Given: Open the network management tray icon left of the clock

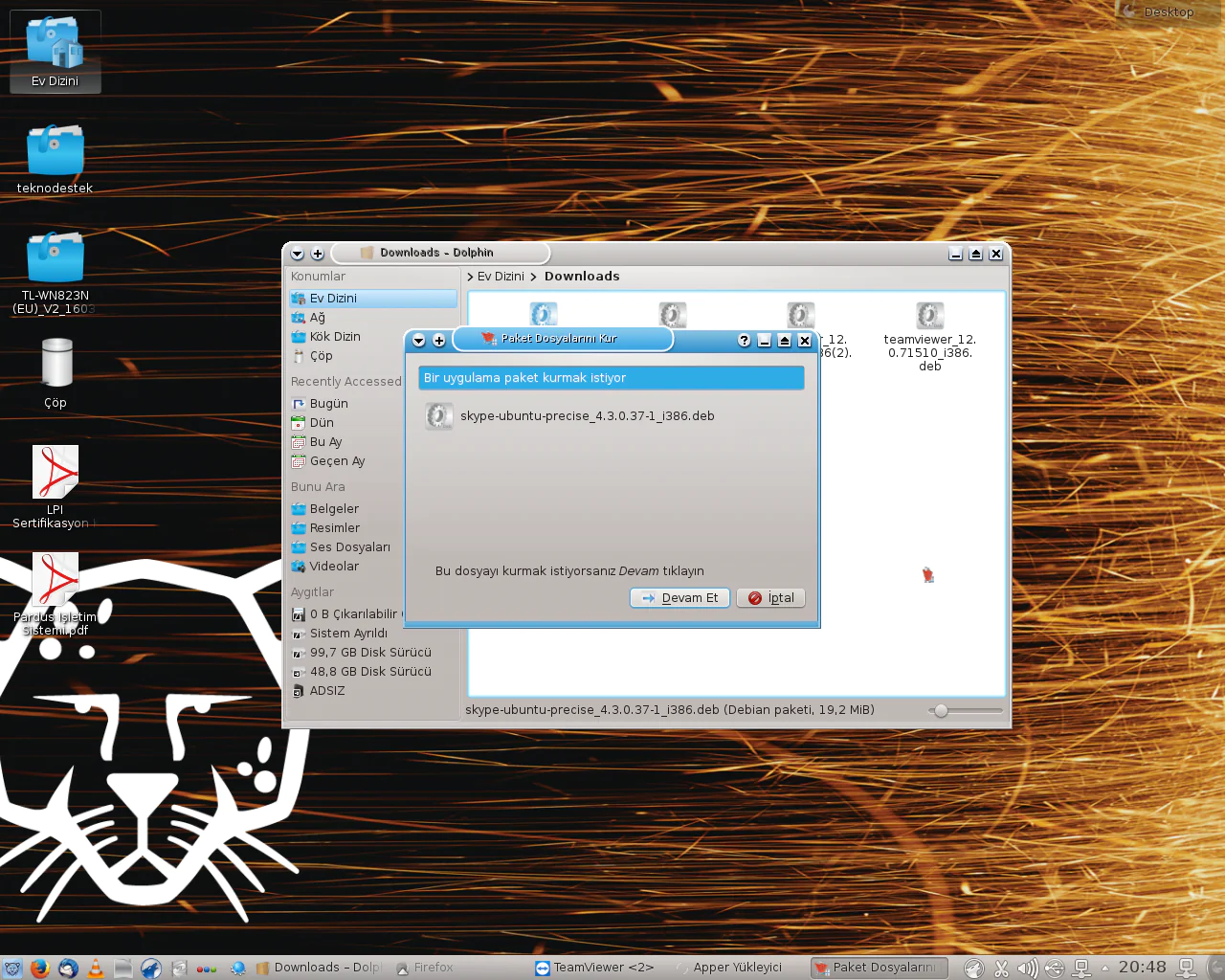Looking at the screenshot, I should (1081, 969).
